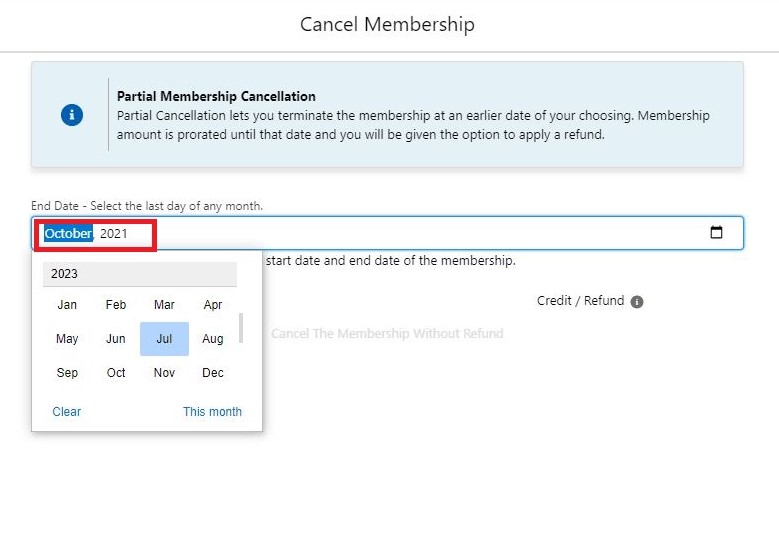The height and width of the screenshot is (541, 779).
Task: Pick Dec from the month picker
Action: (213, 373)
